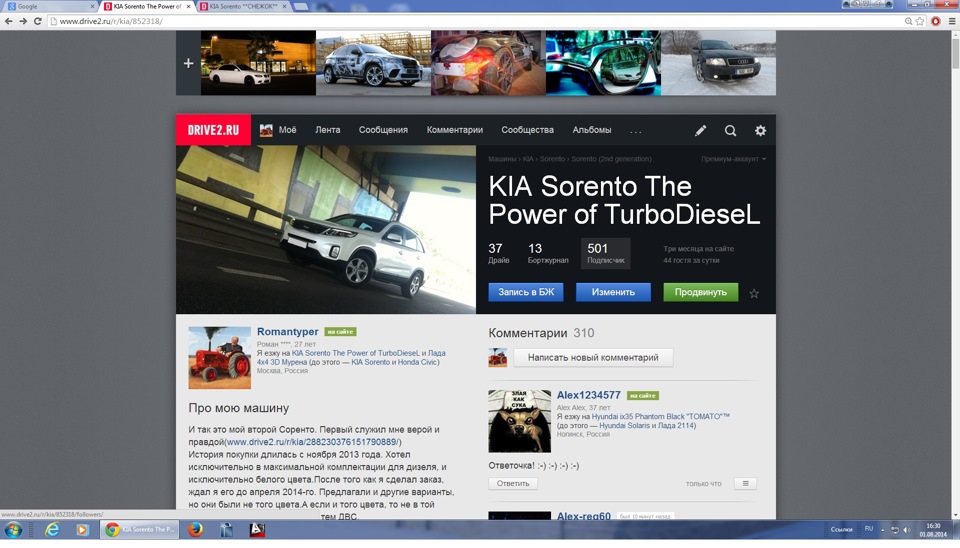Open black Audi in snow thumbnail
This screenshot has height=548, width=960.
718,63
